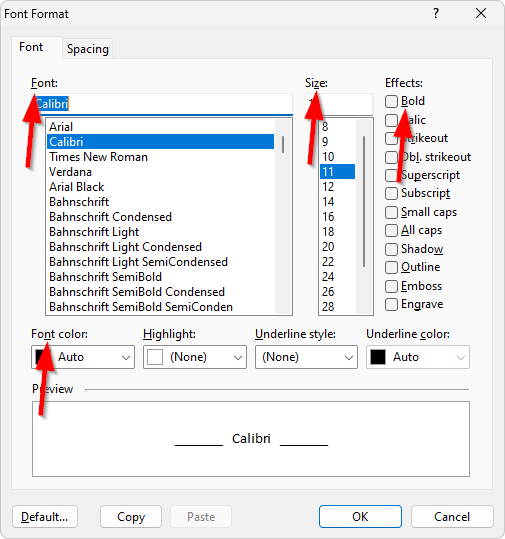Select Arial Black font

[x=160, y=187]
